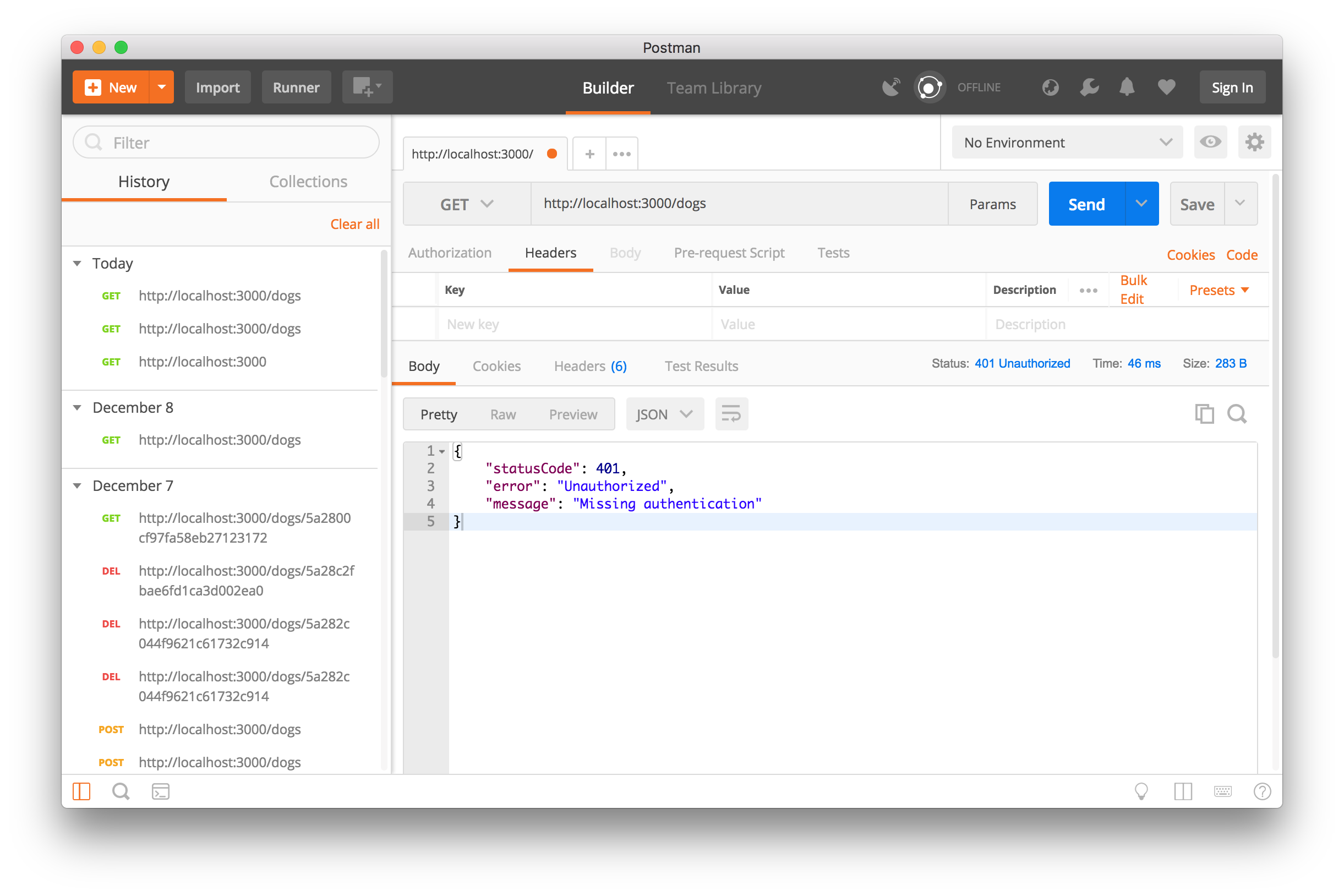Click the sidebar history scrollbar

pos(384,314)
